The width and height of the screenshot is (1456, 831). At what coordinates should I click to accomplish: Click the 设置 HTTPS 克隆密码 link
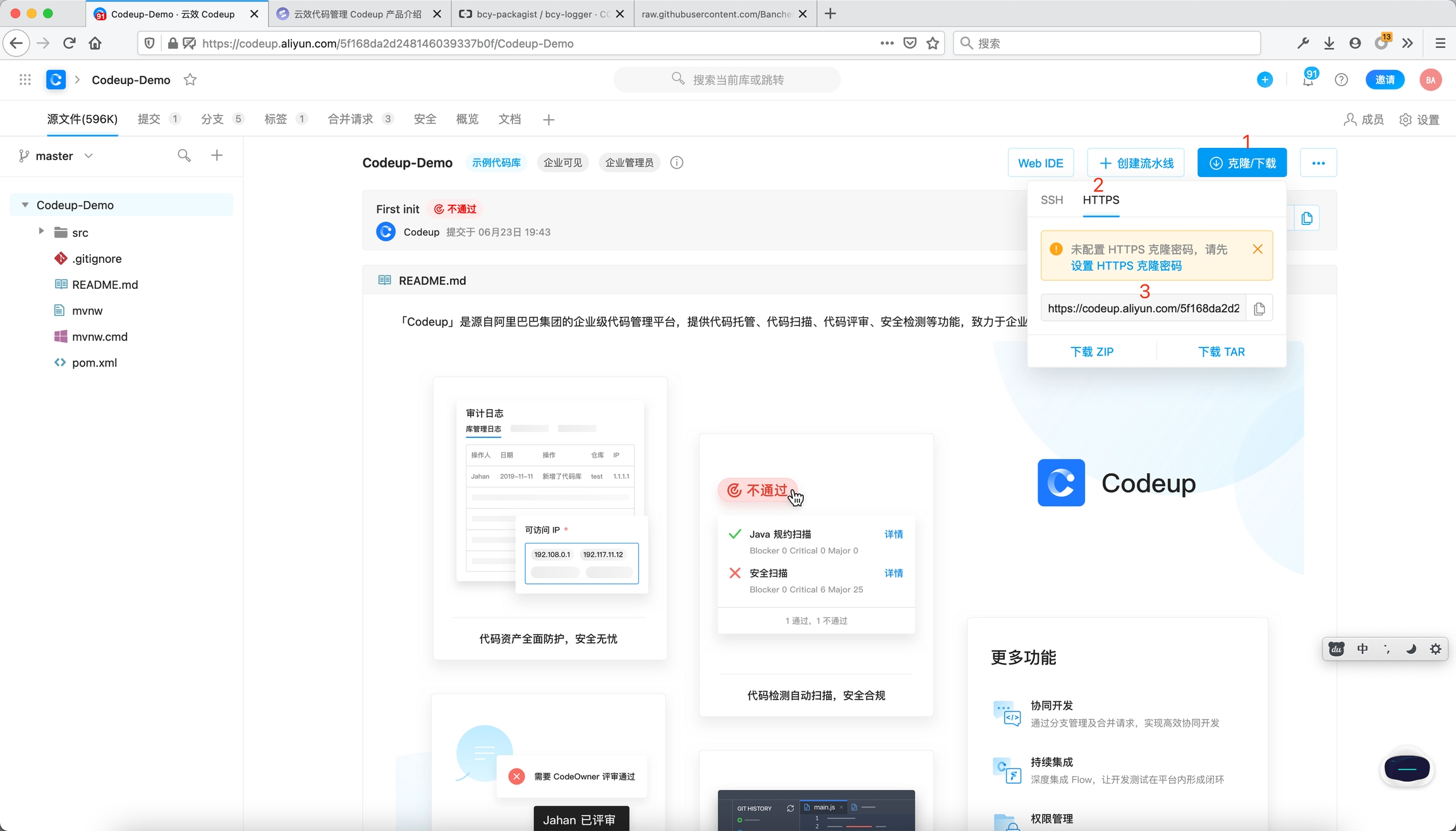(x=1125, y=266)
